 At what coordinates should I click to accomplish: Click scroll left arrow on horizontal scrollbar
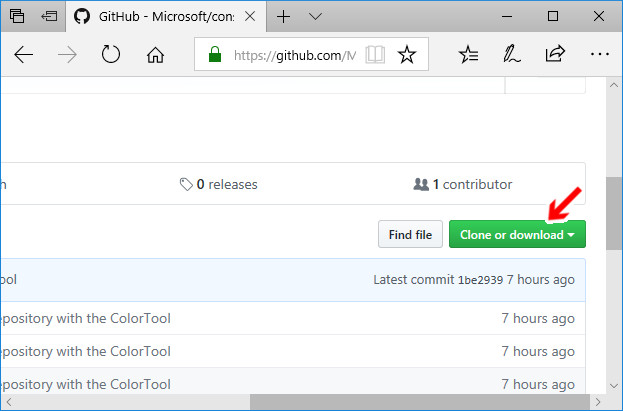(x=8, y=402)
